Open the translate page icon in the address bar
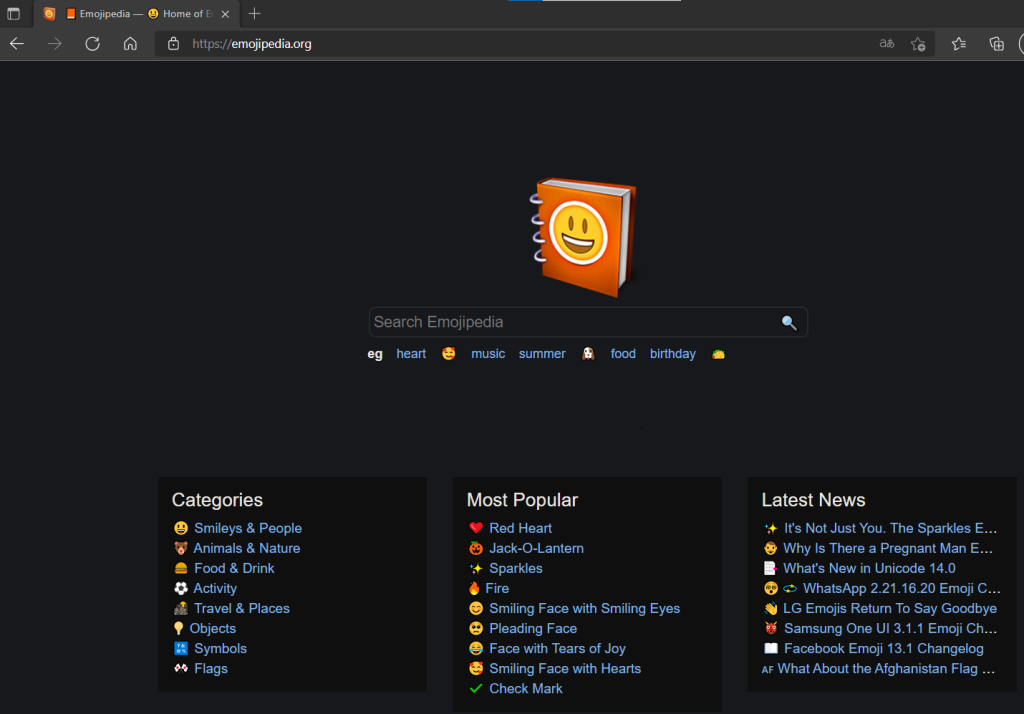 [886, 44]
